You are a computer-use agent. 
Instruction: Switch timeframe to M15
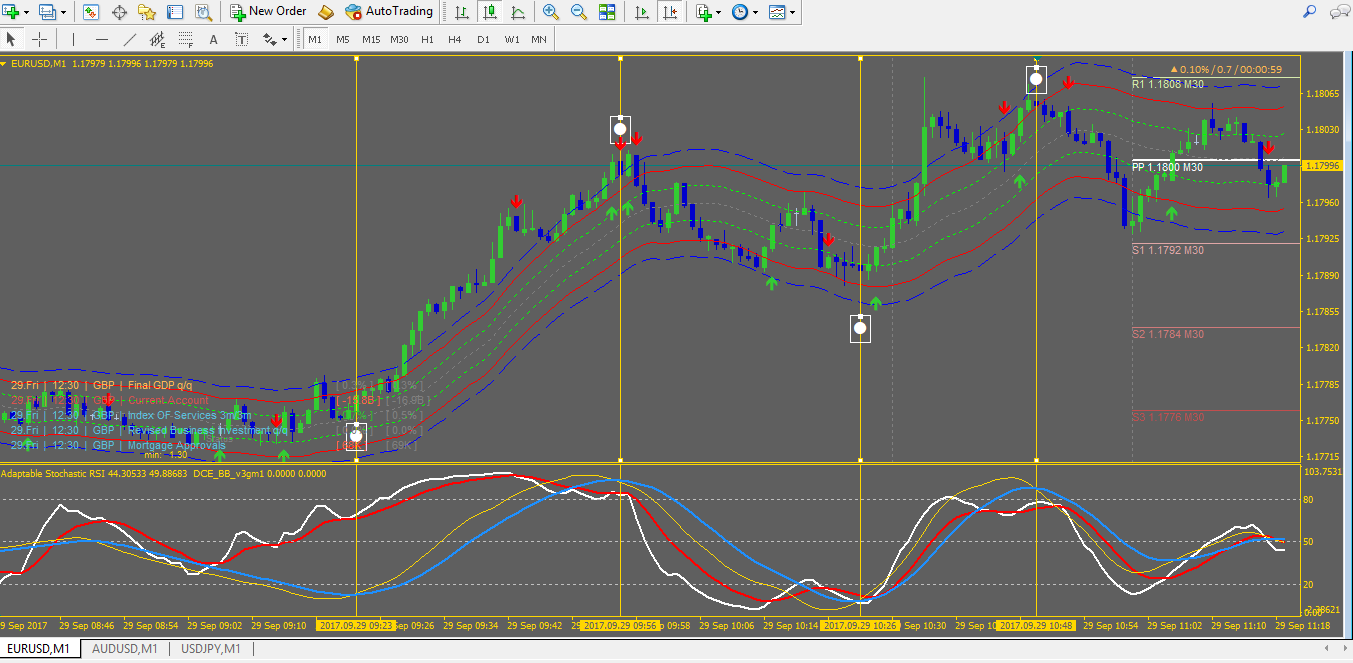(x=371, y=39)
